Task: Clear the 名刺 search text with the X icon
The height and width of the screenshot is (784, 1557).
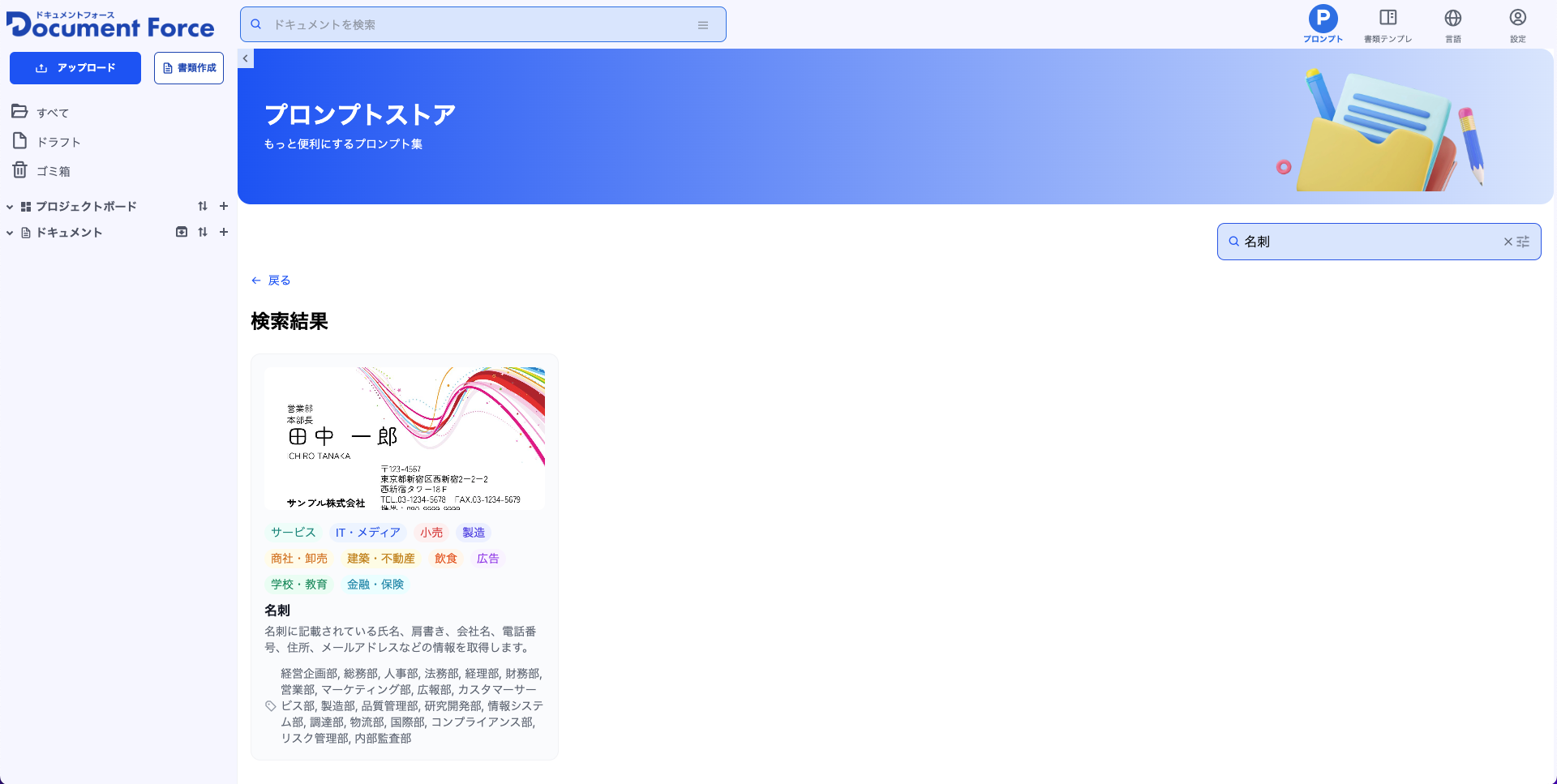Action: tap(1508, 242)
